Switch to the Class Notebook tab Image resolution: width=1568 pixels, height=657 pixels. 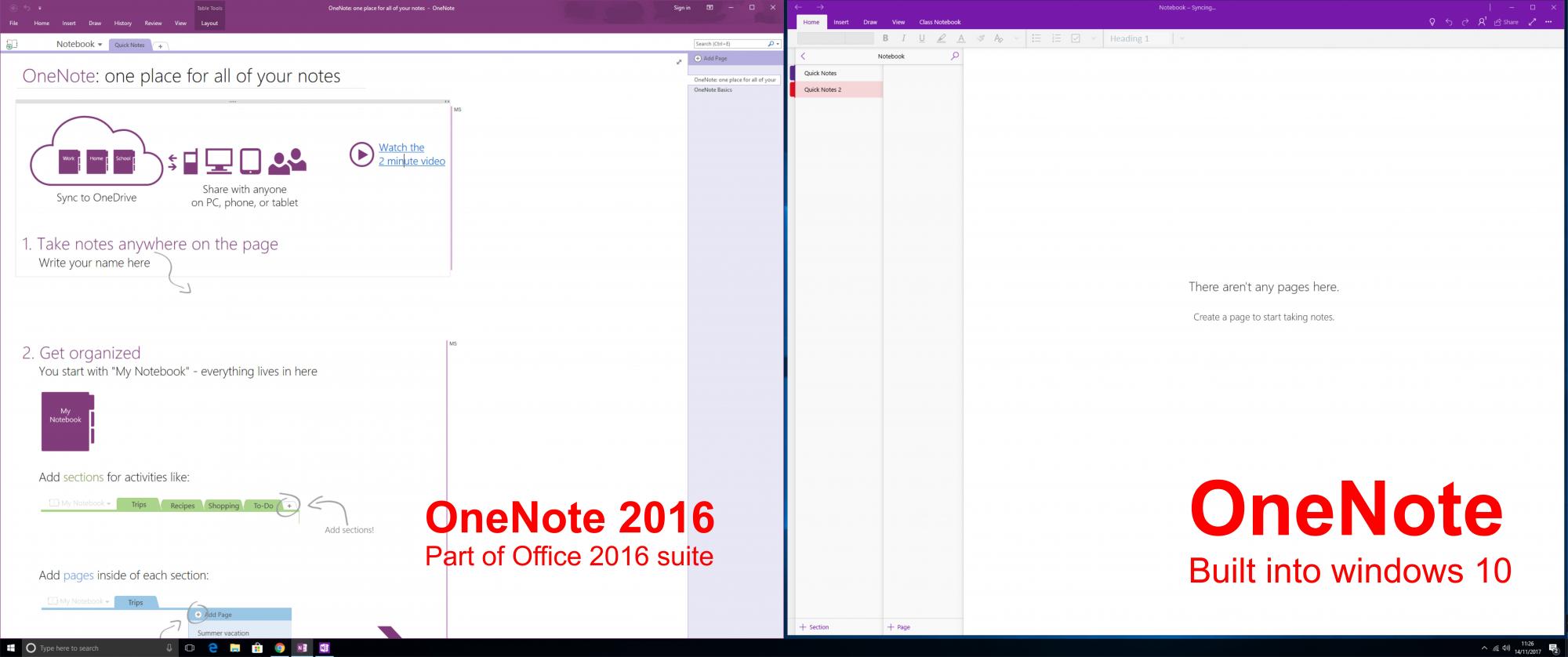pos(939,22)
